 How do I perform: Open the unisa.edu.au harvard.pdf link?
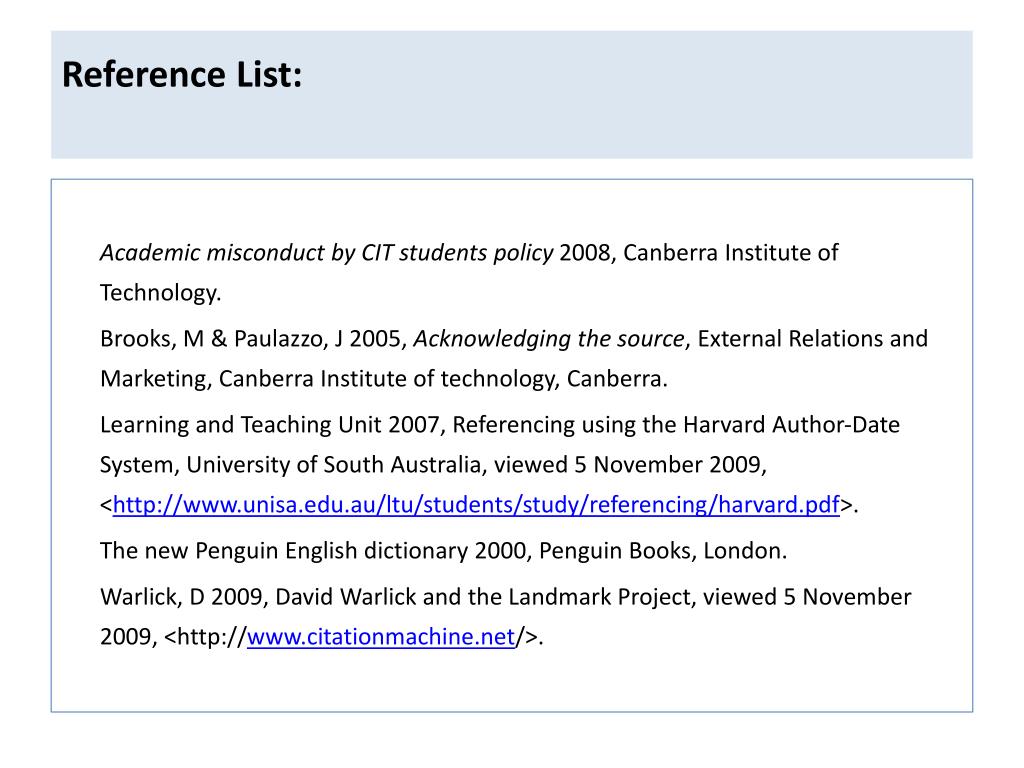click(x=476, y=504)
